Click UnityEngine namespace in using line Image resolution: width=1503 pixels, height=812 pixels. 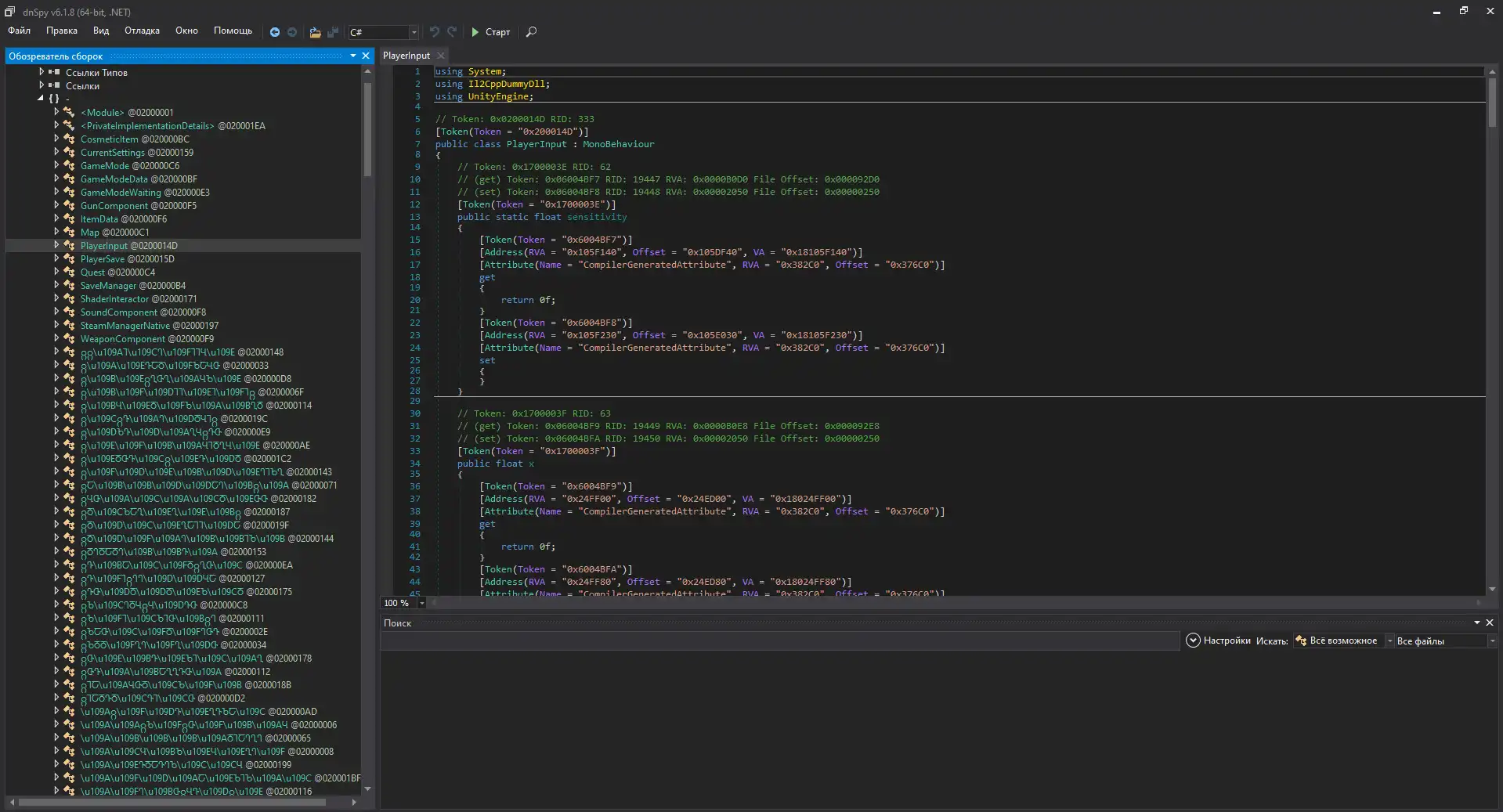coord(498,96)
